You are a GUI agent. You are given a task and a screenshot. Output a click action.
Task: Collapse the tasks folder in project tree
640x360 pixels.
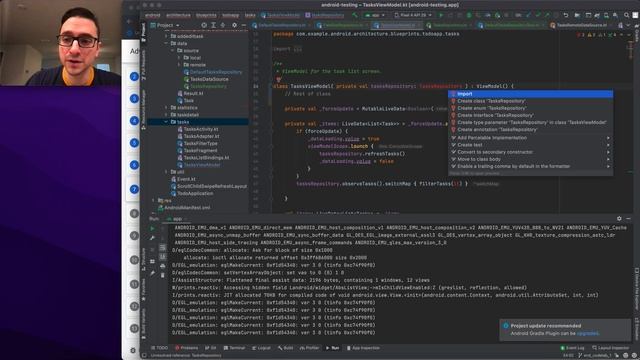(x=166, y=122)
